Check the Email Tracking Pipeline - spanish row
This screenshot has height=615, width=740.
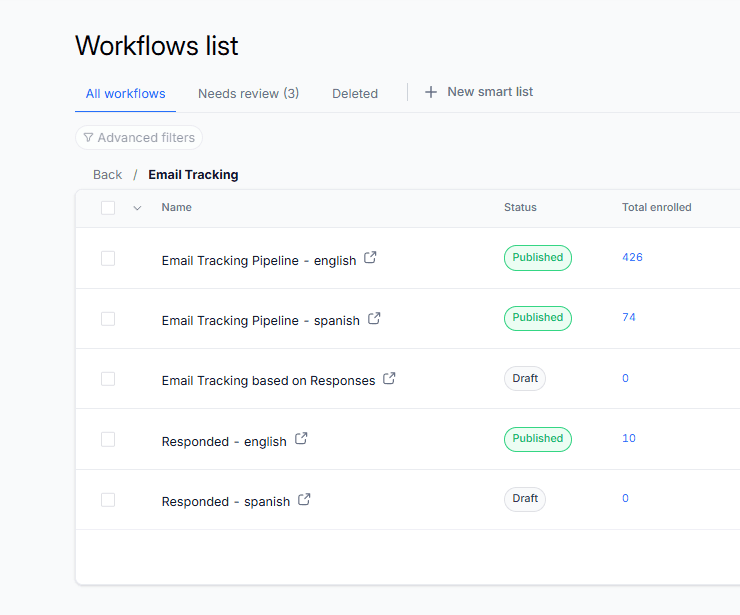[108, 319]
